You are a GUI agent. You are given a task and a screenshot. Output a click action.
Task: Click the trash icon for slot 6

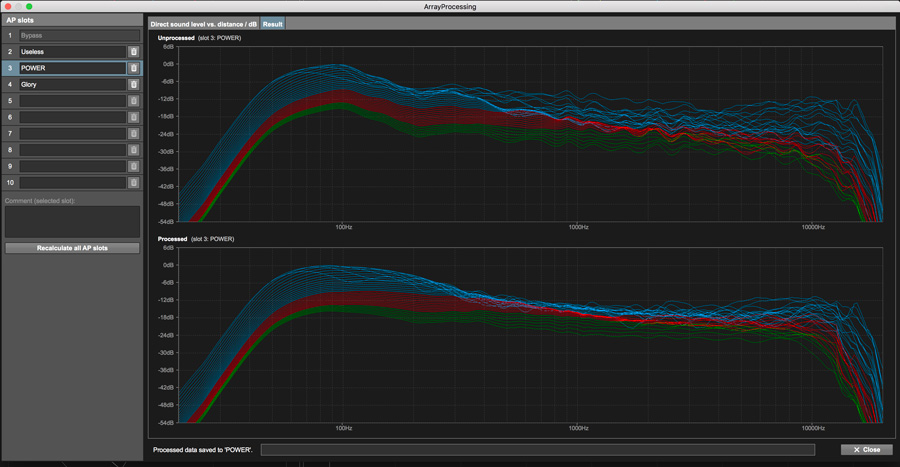[x=134, y=117]
